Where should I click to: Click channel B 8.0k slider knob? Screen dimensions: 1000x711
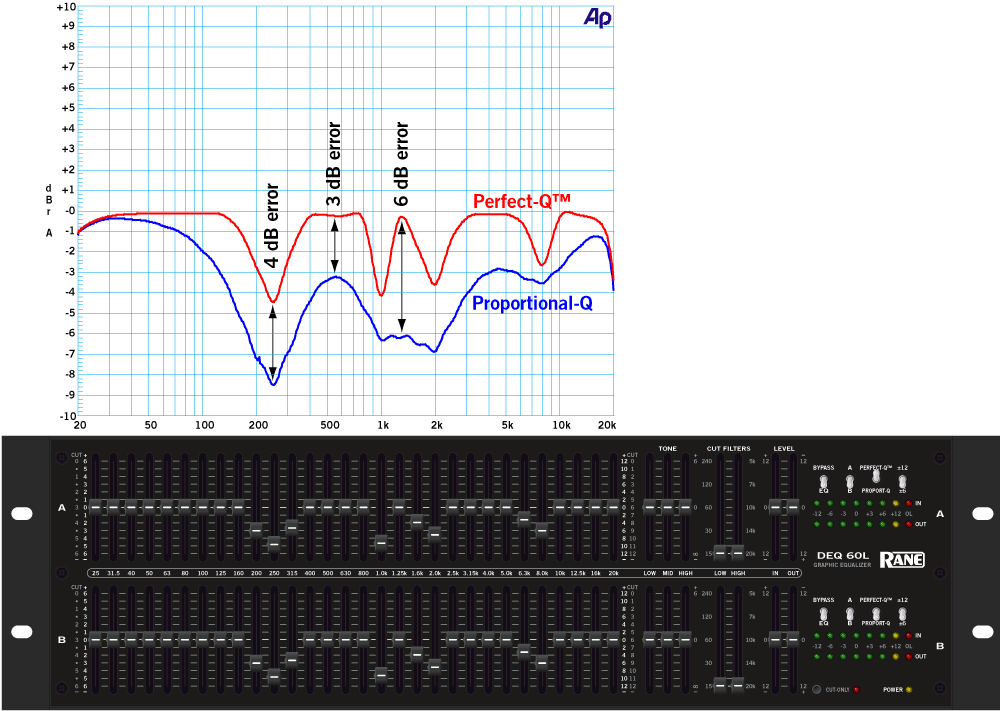[x=541, y=663]
